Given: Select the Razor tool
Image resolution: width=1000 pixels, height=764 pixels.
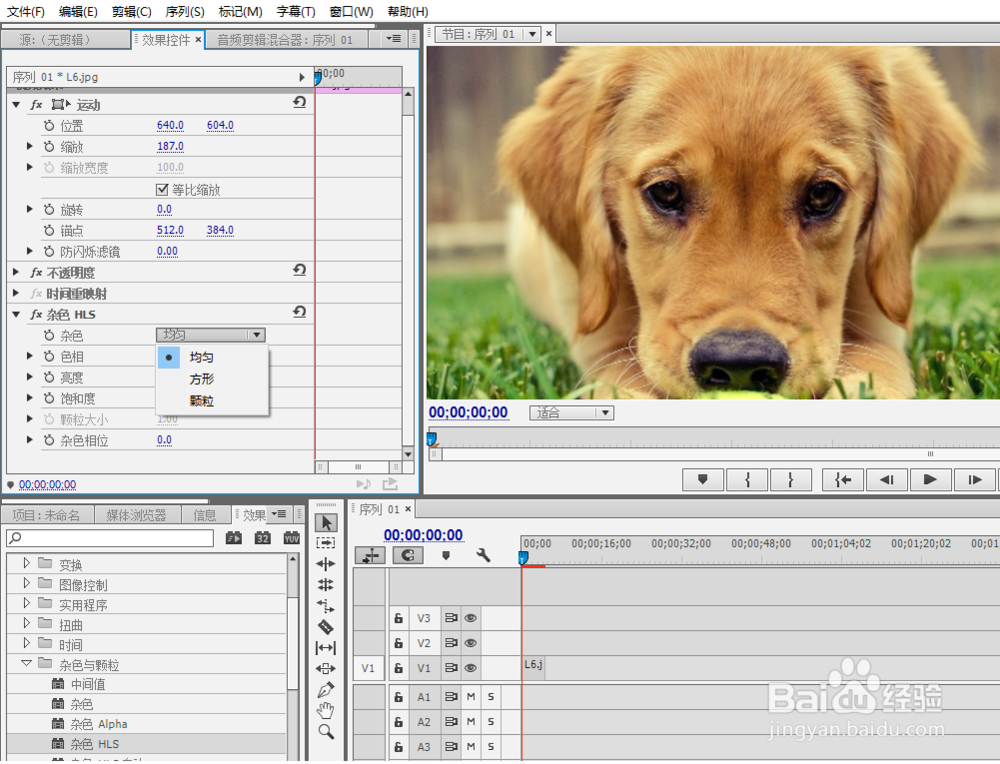Looking at the screenshot, I should pyautogui.click(x=326, y=627).
